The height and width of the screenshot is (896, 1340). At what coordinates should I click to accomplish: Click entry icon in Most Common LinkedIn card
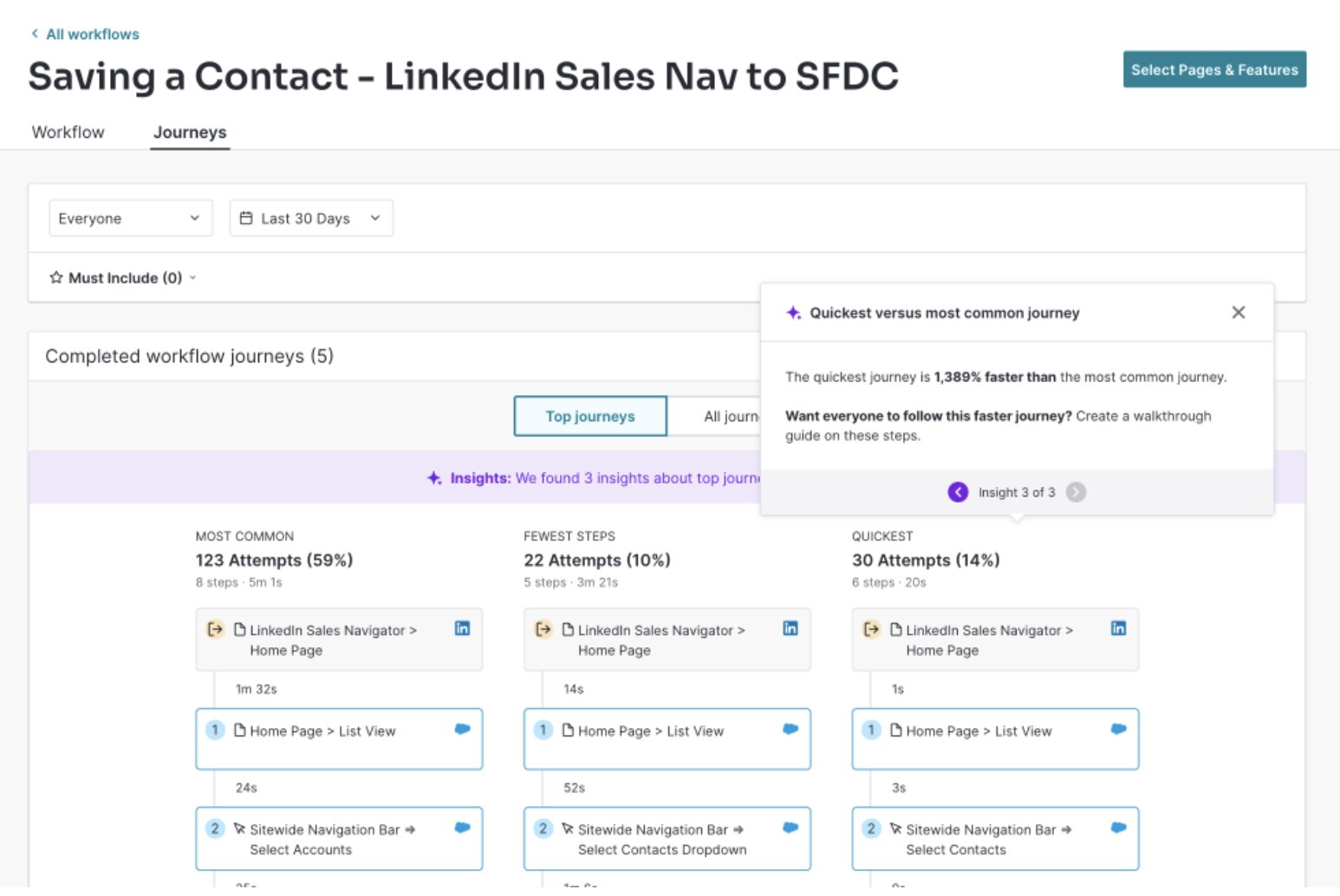215,629
